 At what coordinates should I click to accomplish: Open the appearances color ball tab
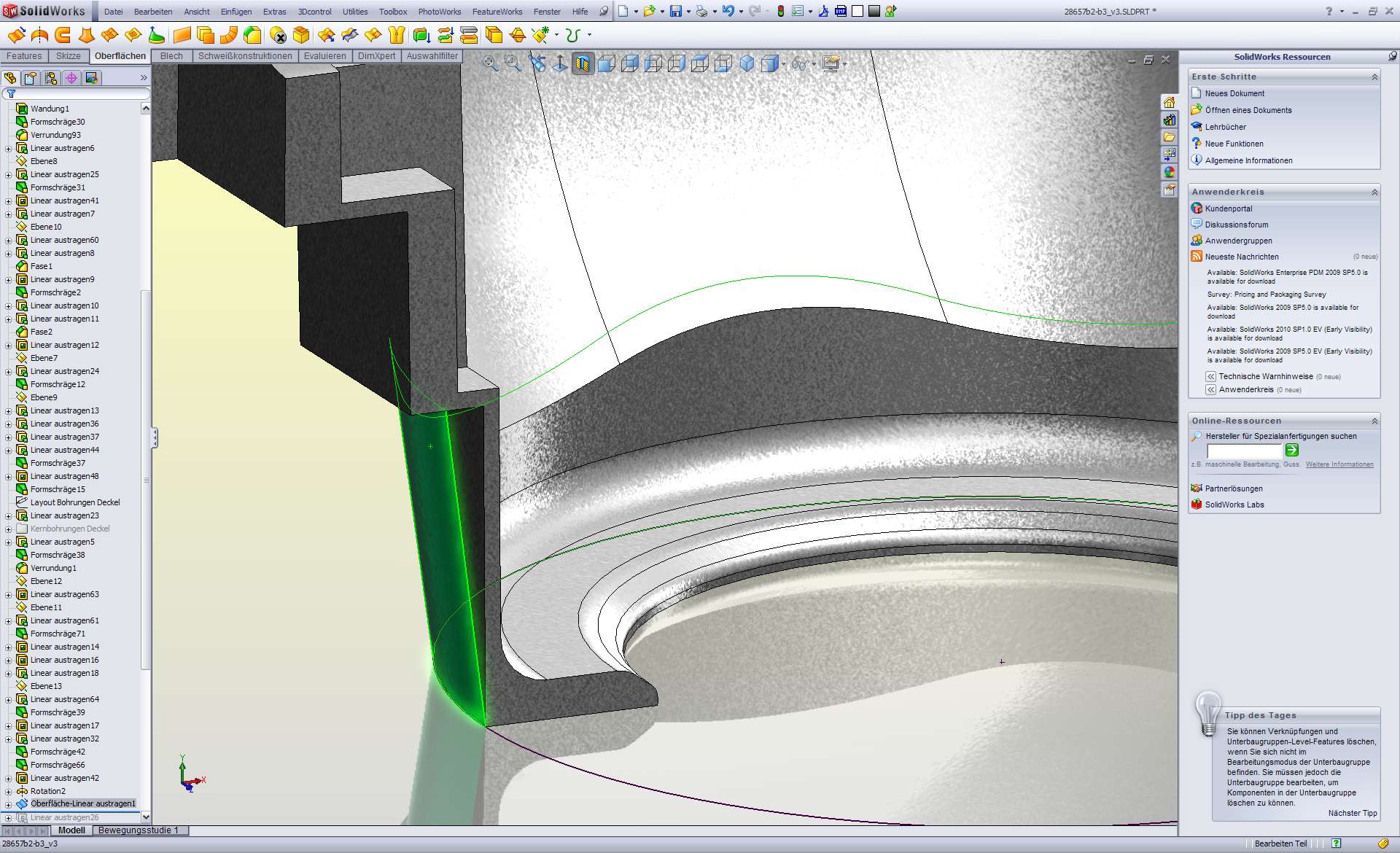click(x=1170, y=172)
